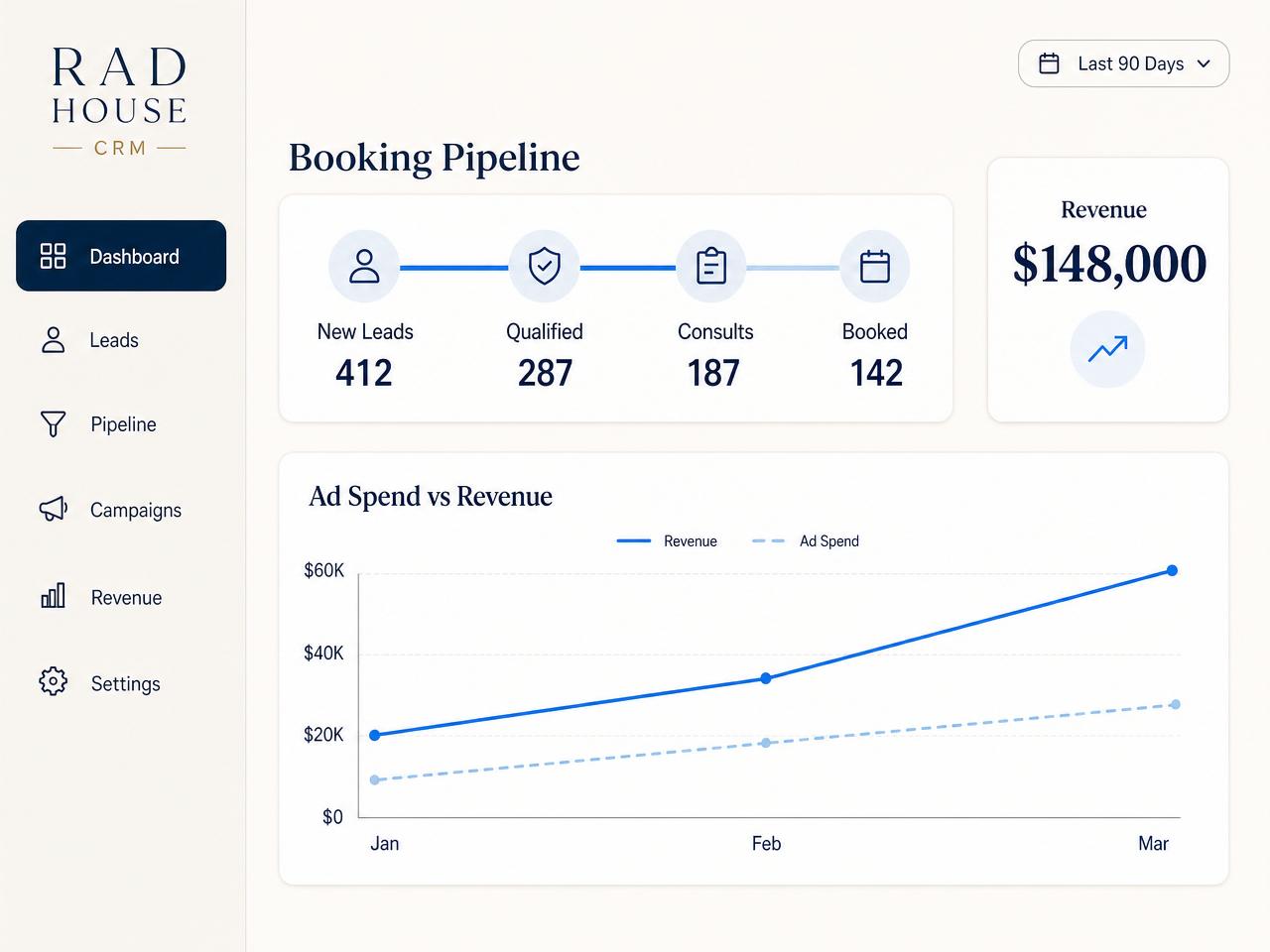Click the Ad Spend data point for Feb
This screenshot has width=1270, height=952.
point(765,742)
